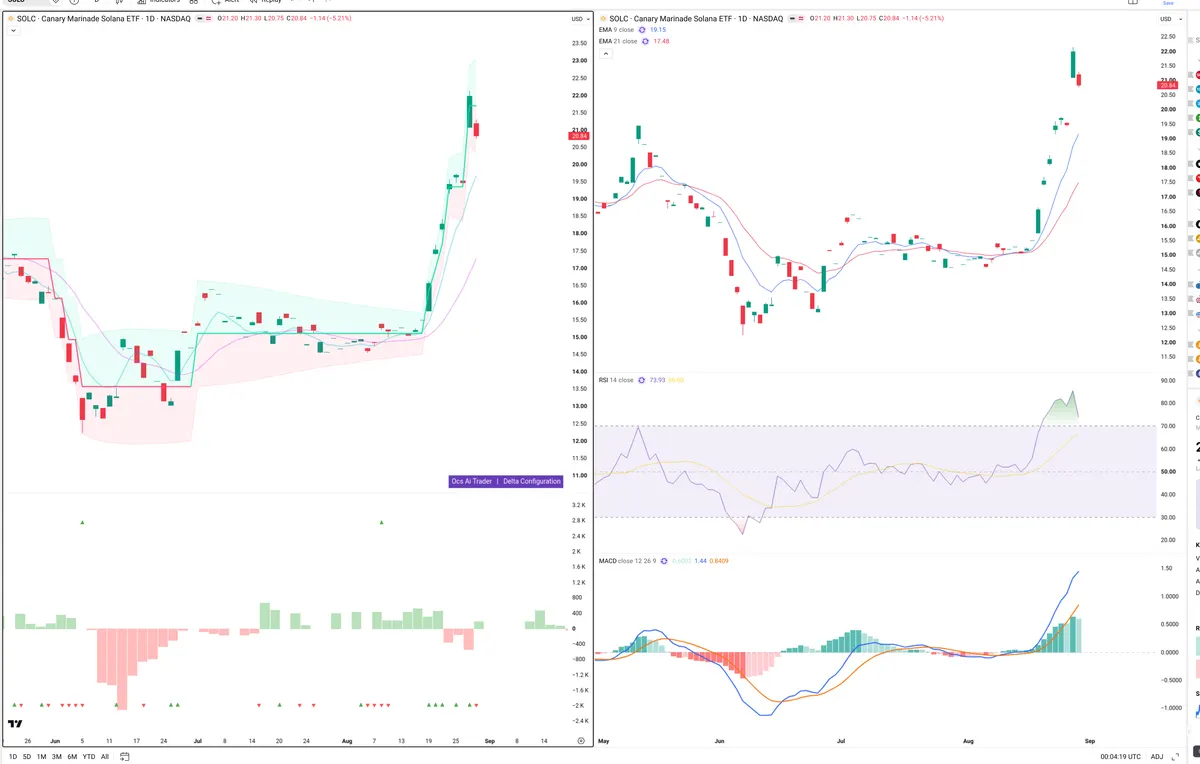Click the Jun label on right time axis

coord(721,742)
